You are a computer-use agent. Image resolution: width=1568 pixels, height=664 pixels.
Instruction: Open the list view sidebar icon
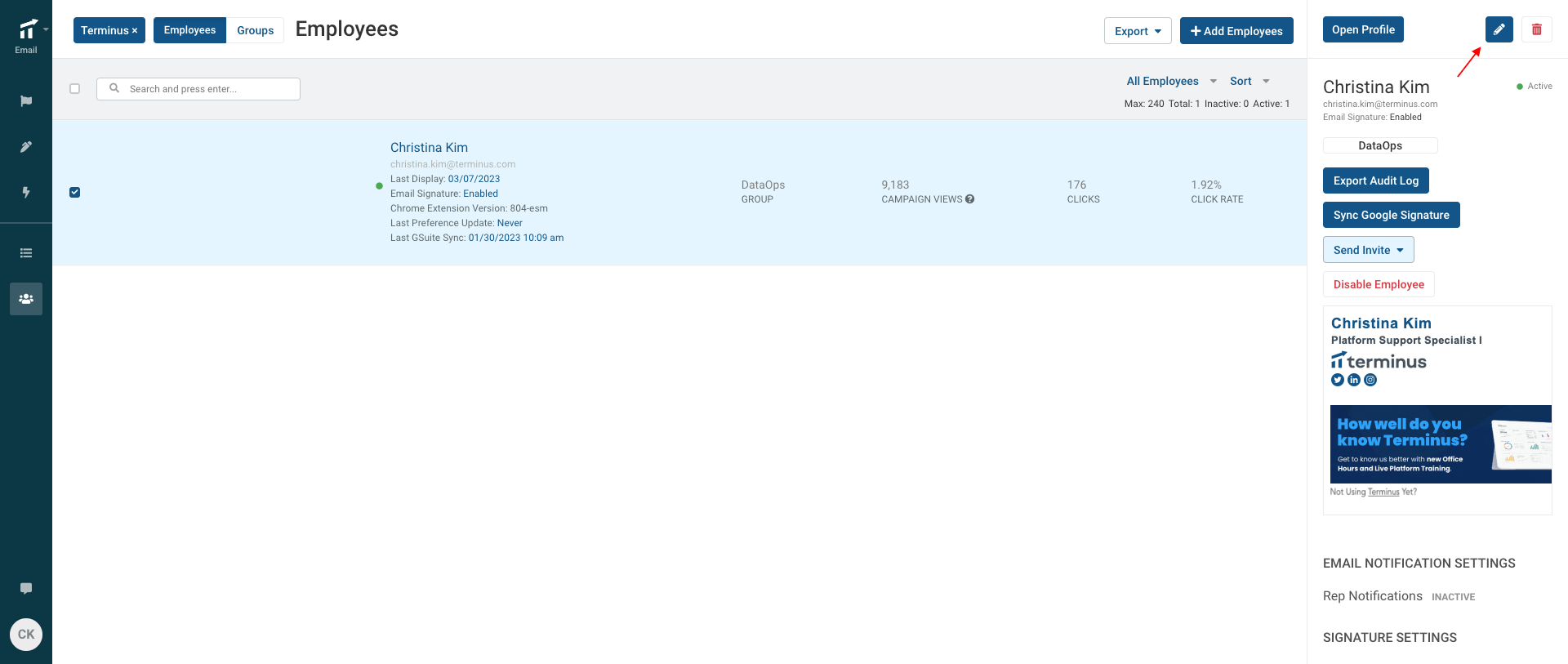point(26,253)
